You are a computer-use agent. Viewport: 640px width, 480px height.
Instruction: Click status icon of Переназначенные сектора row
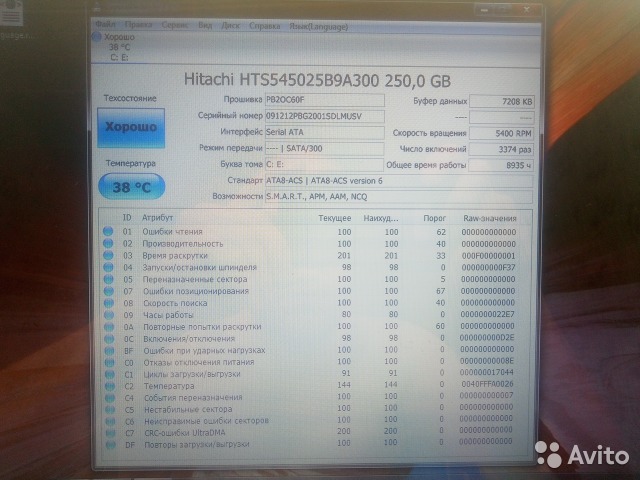point(109,279)
